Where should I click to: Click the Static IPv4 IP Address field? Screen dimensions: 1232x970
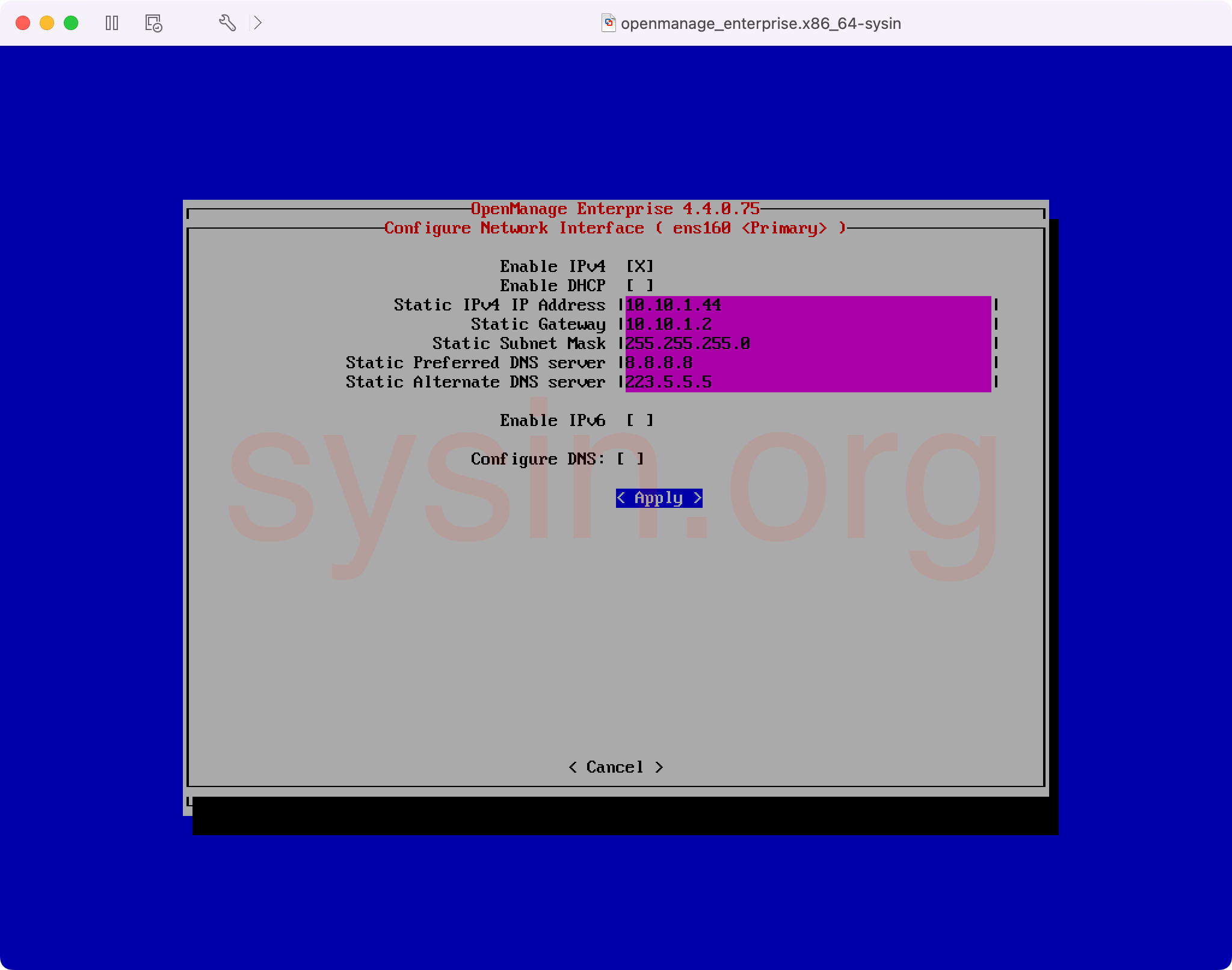coord(807,305)
